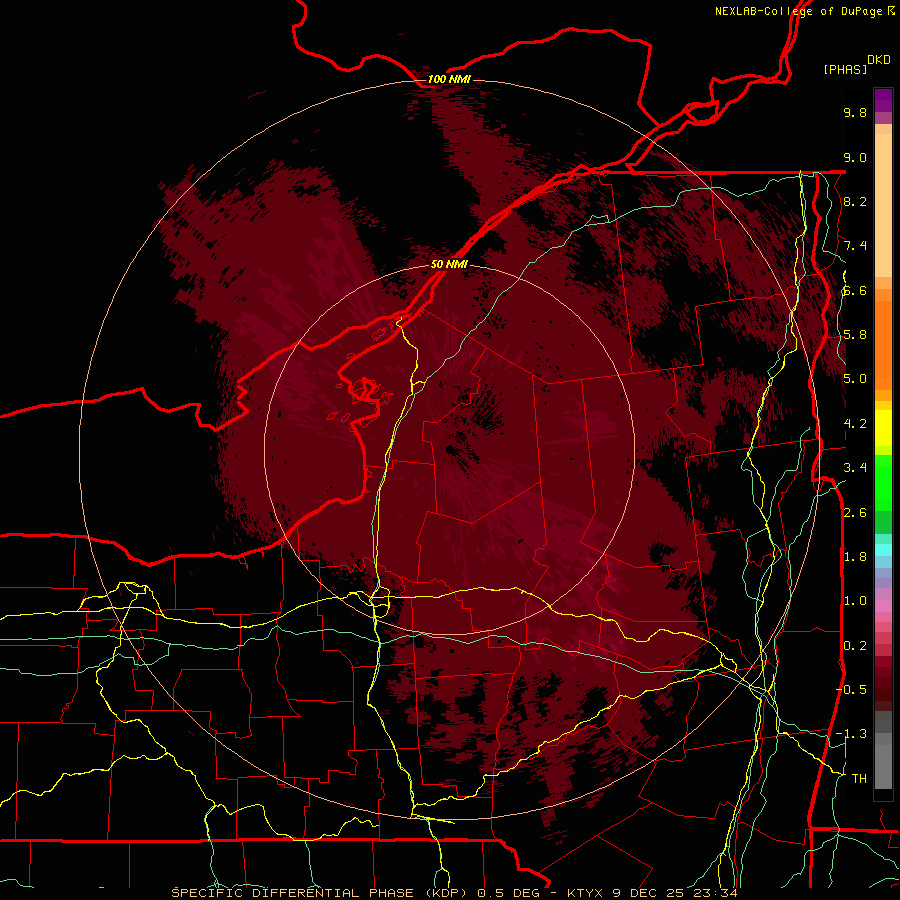Click the cyan segment of the color bar
The width and height of the screenshot is (900, 900).
click(x=883, y=550)
